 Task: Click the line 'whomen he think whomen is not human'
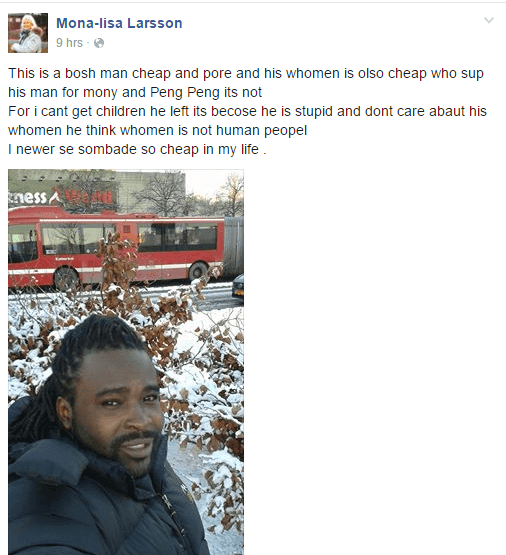coord(157,130)
